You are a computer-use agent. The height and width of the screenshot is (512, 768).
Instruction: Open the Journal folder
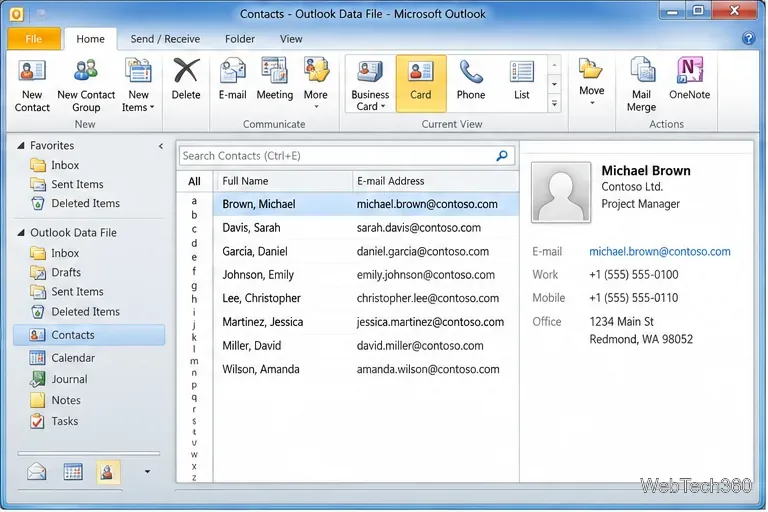(58, 379)
